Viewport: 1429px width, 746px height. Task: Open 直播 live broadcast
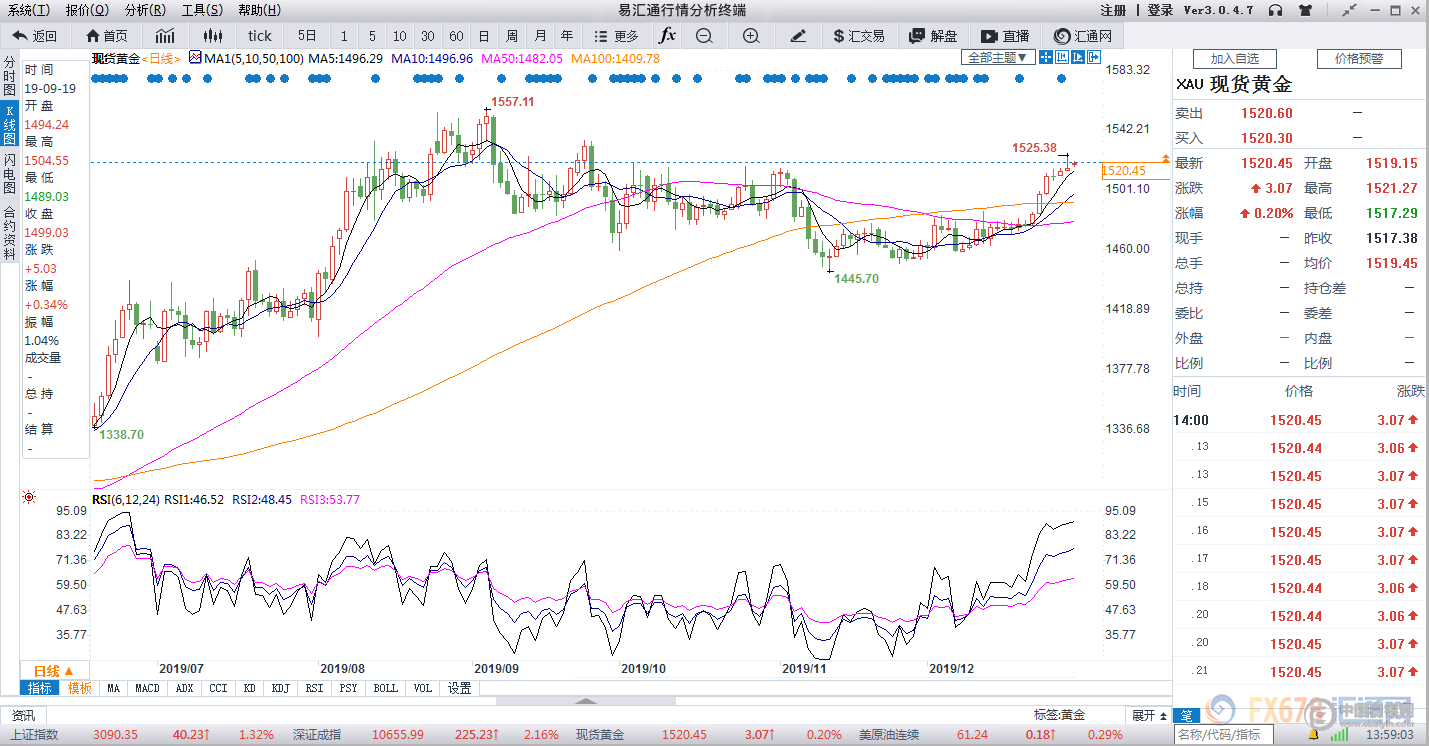pos(1005,35)
